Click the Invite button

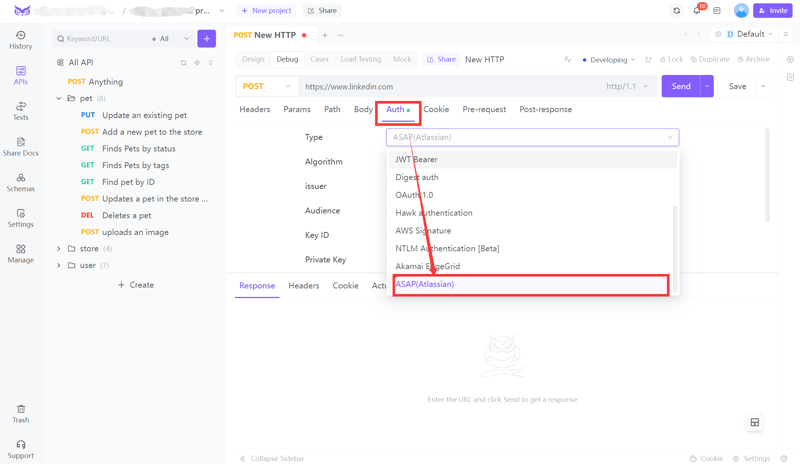click(x=772, y=10)
